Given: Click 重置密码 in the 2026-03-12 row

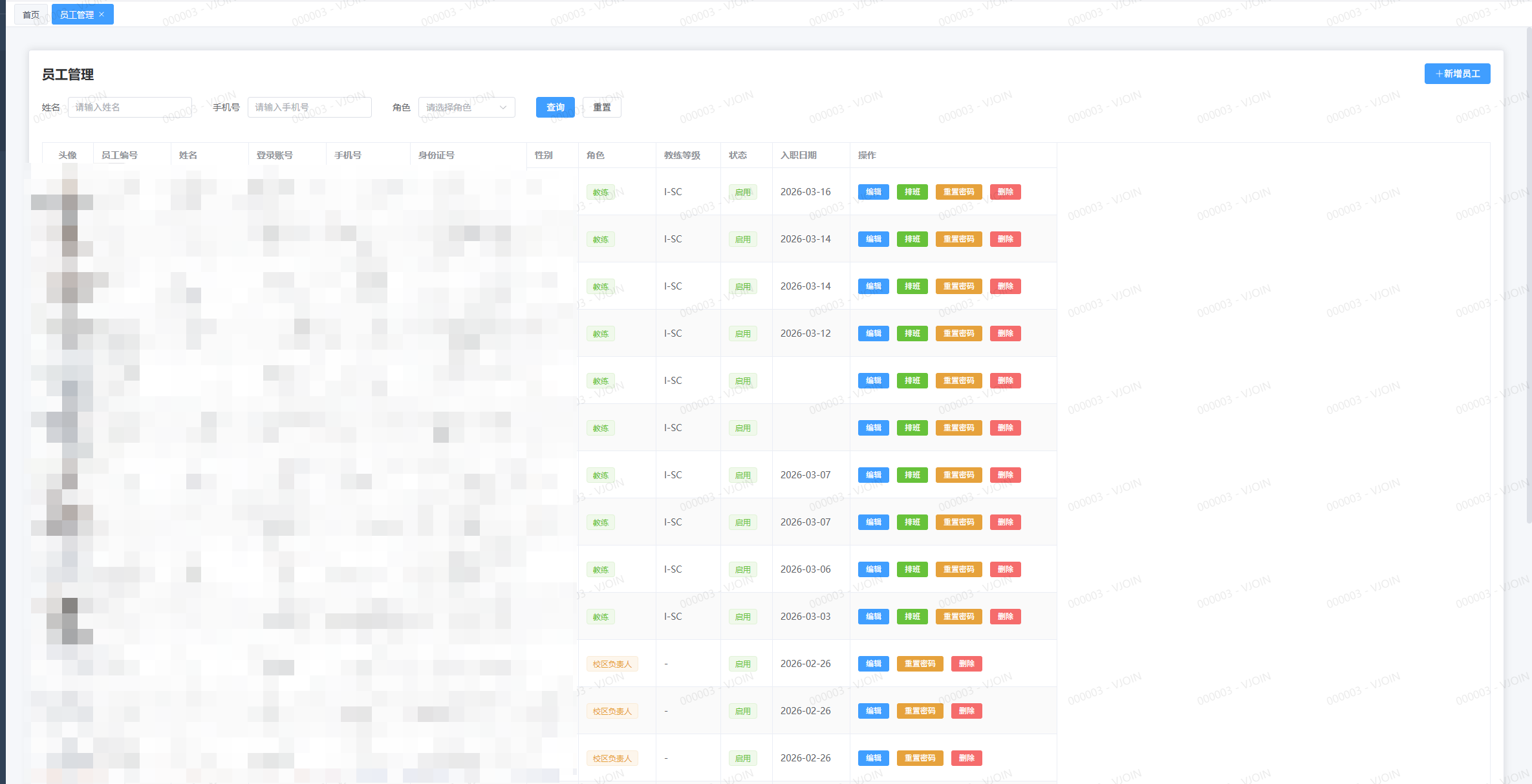Looking at the screenshot, I should coord(959,334).
